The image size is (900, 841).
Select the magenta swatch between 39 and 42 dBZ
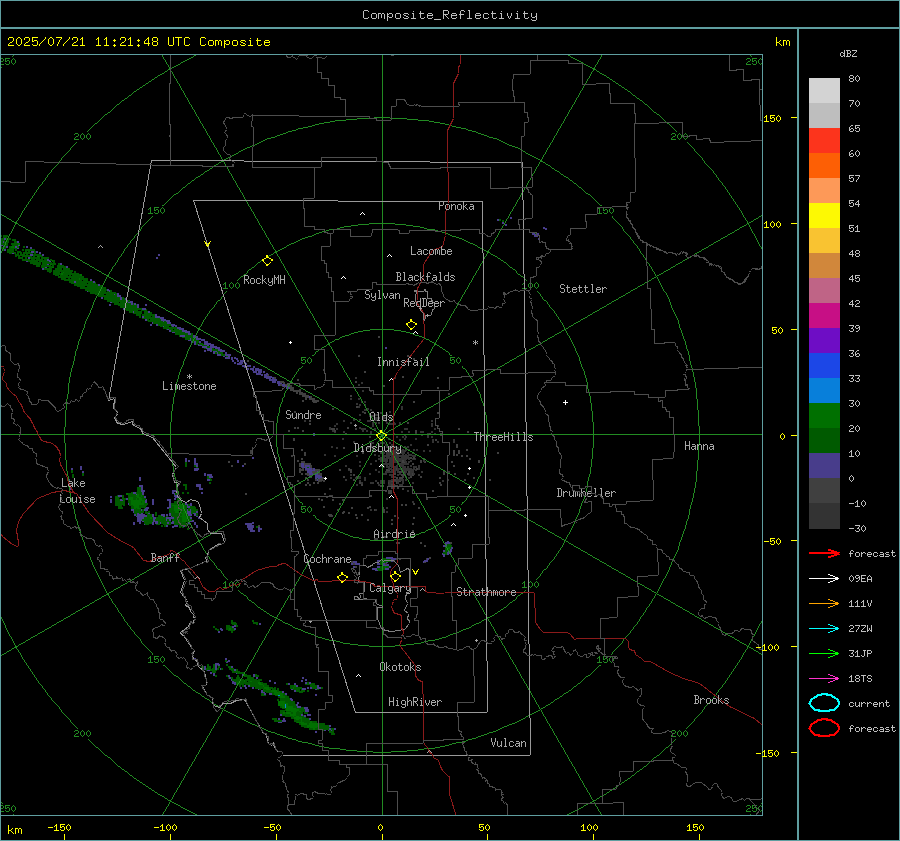pyautogui.click(x=824, y=316)
